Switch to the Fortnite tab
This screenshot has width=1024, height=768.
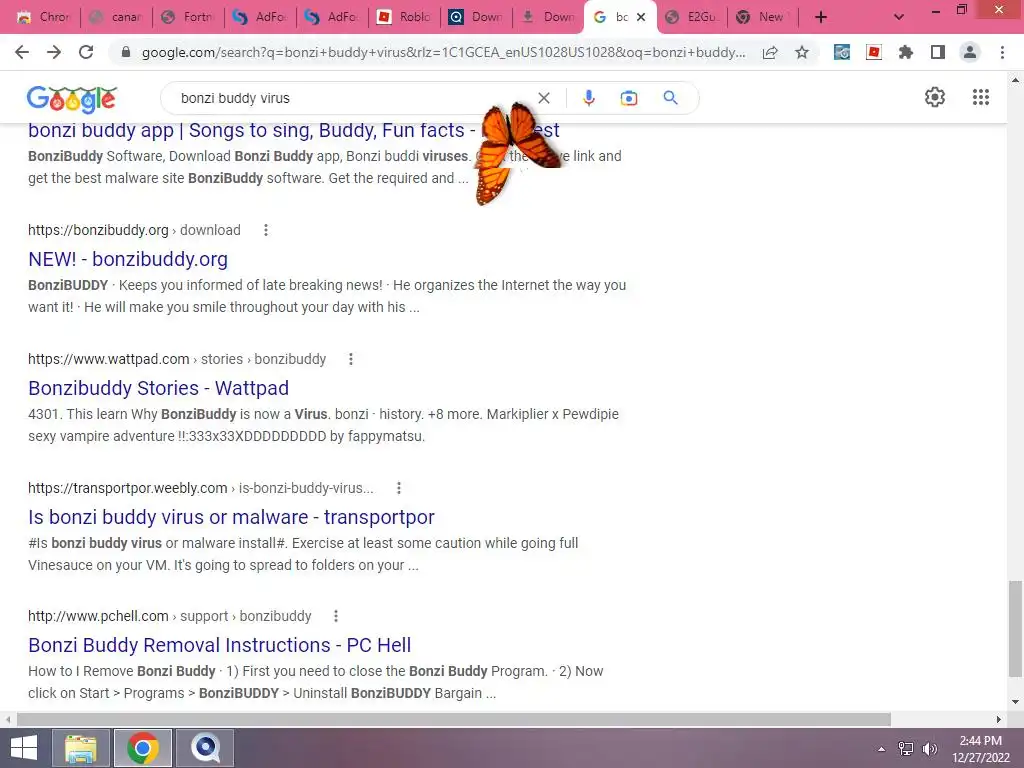tap(188, 17)
